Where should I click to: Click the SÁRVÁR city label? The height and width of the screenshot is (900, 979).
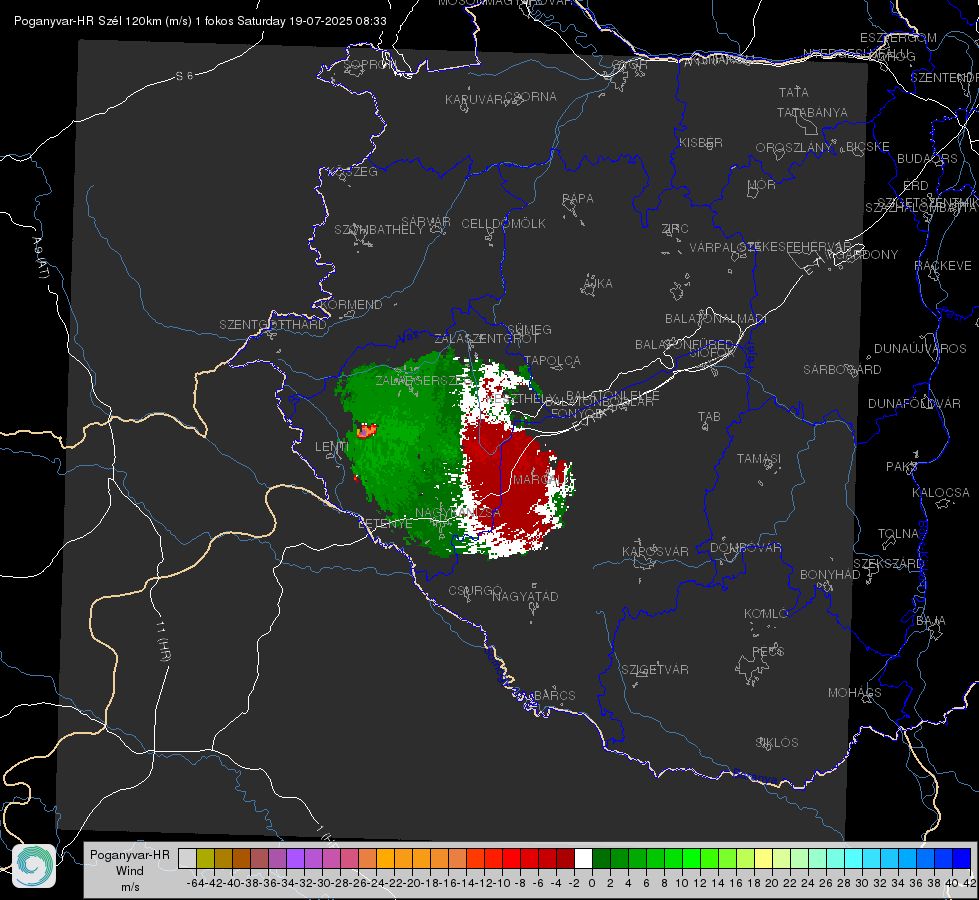pos(426,222)
